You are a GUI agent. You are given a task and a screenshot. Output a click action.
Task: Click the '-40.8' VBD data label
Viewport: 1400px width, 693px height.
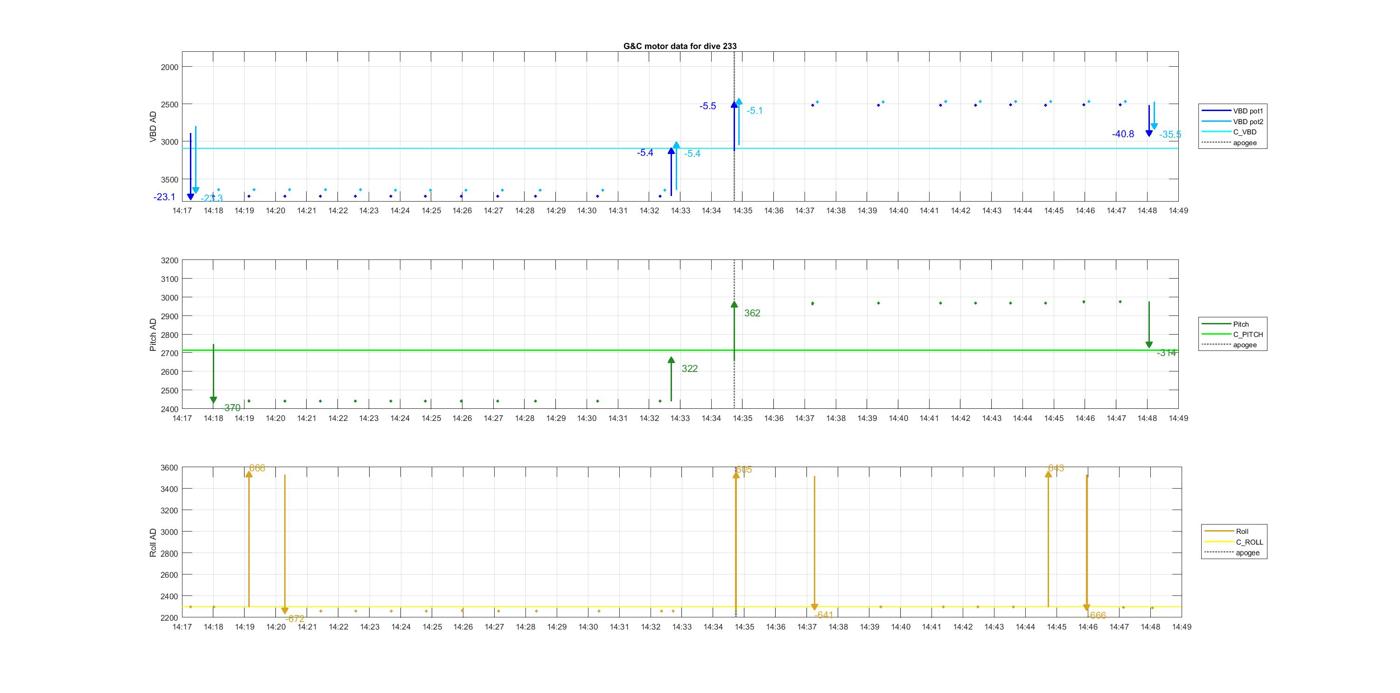point(1123,134)
